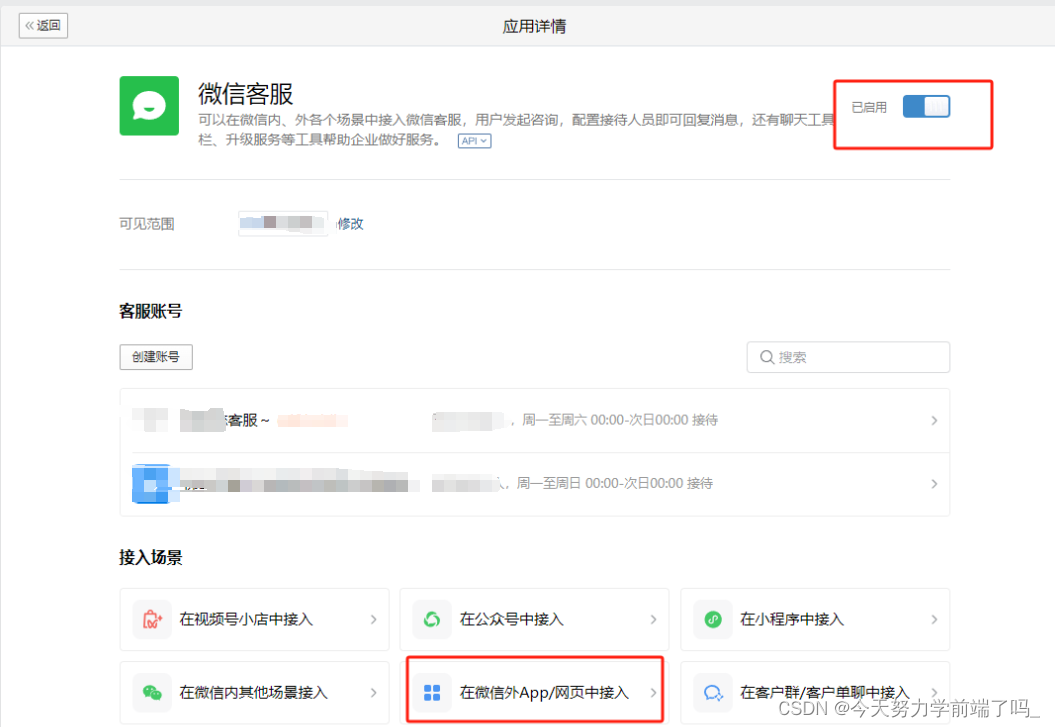The width and height of the screenshot is (1055, 727).
Task: Click the 可见范围 label
Action: [147, 224]
